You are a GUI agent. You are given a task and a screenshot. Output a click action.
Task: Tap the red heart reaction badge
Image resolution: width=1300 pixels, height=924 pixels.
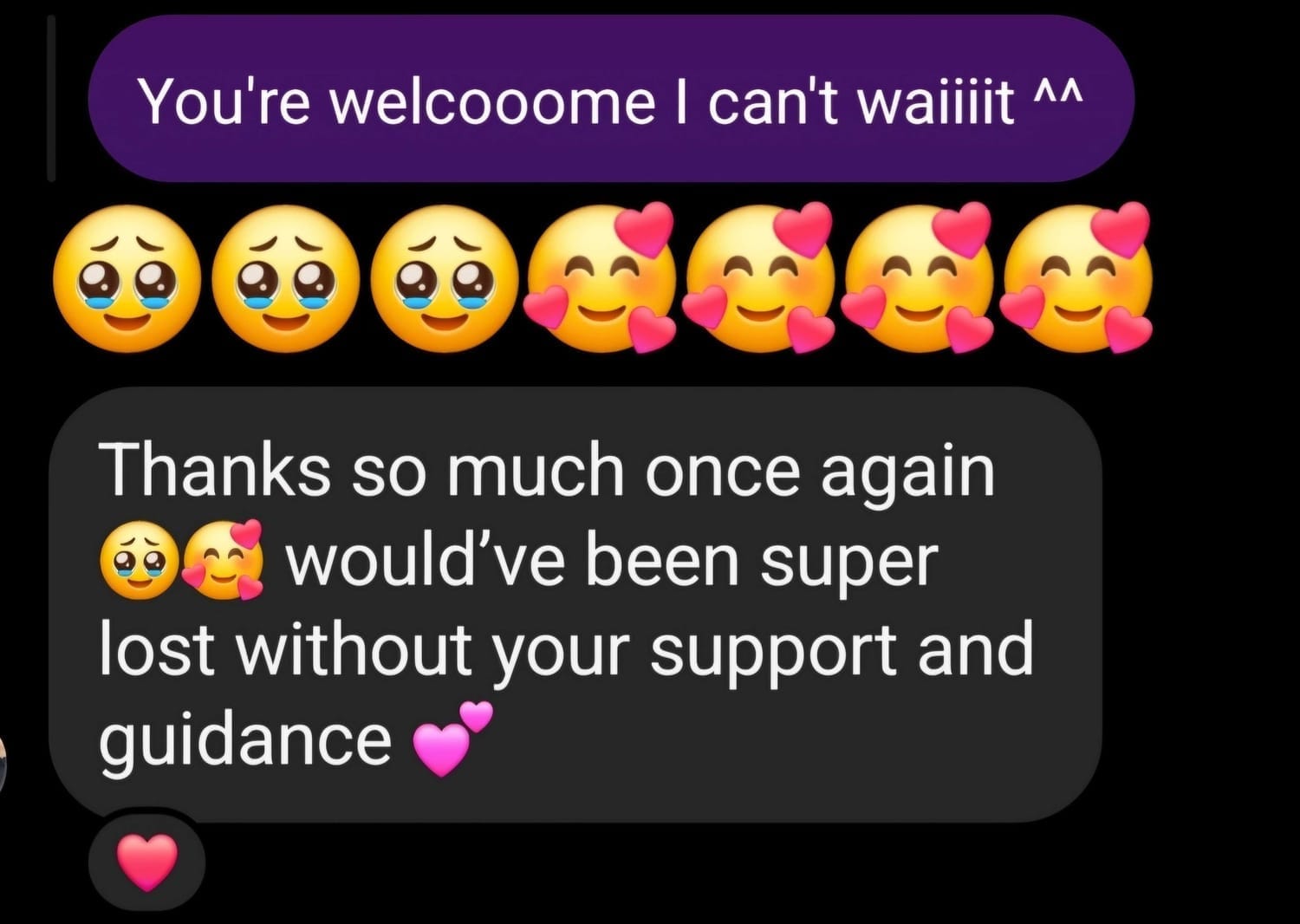click(146, 862)
